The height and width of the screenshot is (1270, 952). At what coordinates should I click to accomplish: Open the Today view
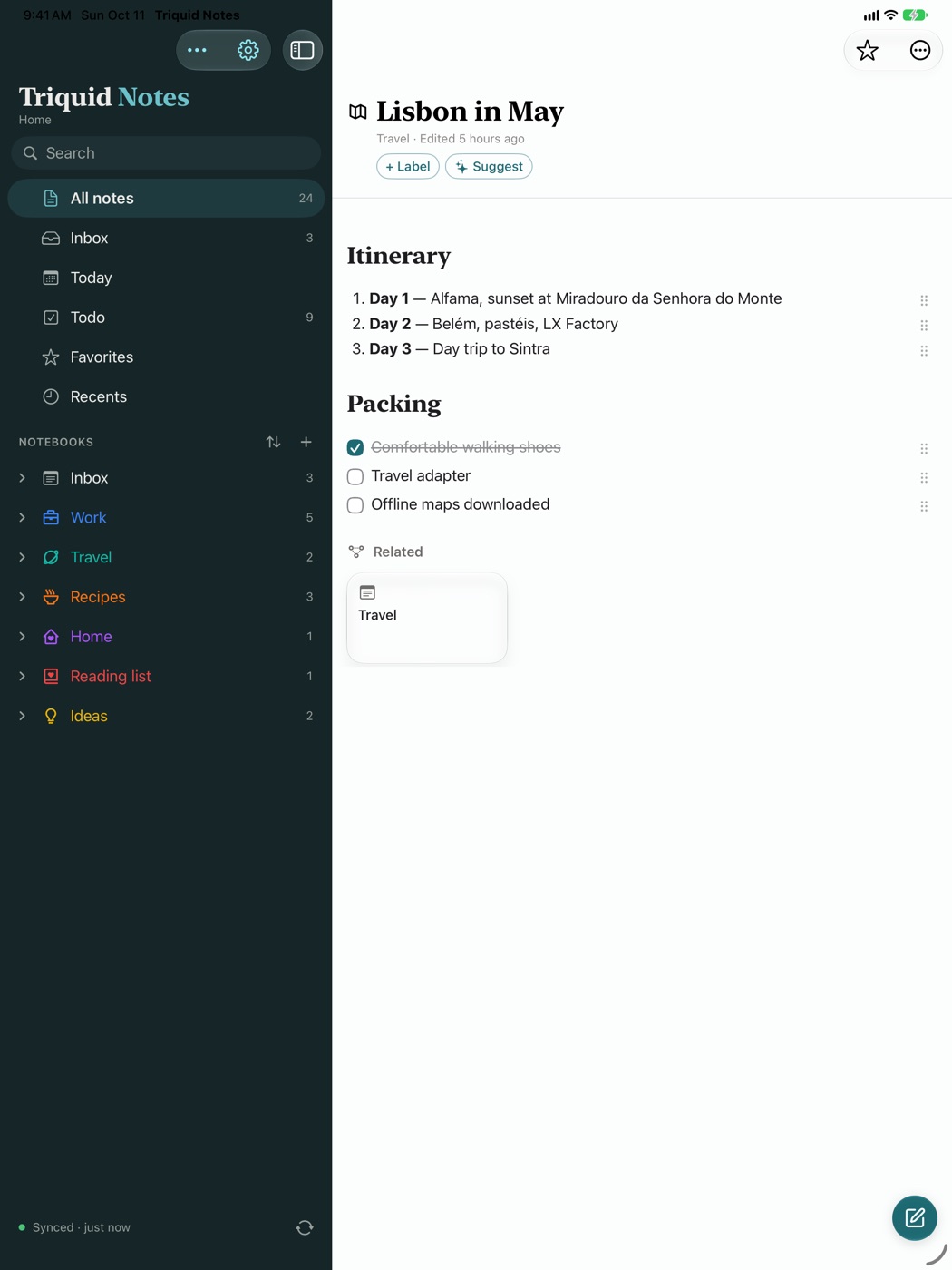click(166, 278)
